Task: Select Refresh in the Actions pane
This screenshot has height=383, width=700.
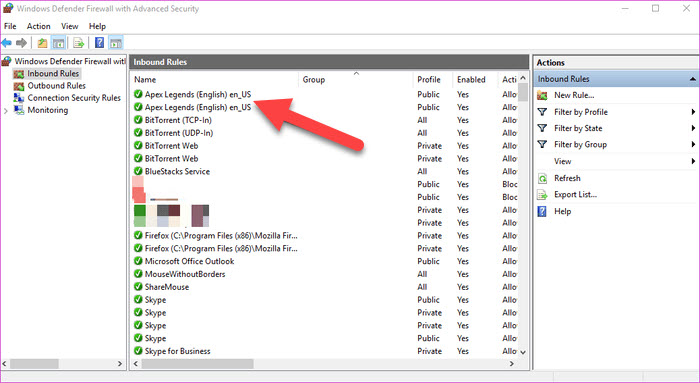Action: click(x=567, y=178)
